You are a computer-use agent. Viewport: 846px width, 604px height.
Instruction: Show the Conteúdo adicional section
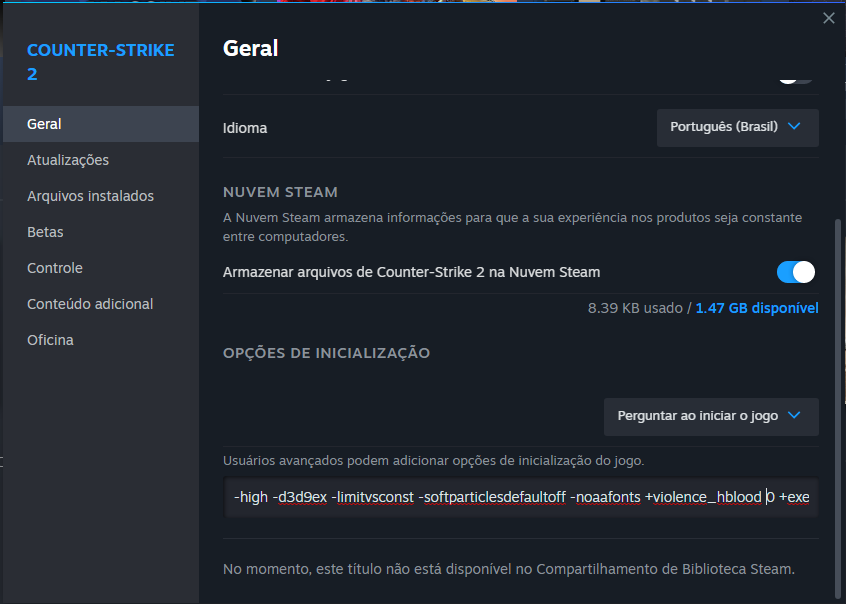coord(90,304)
